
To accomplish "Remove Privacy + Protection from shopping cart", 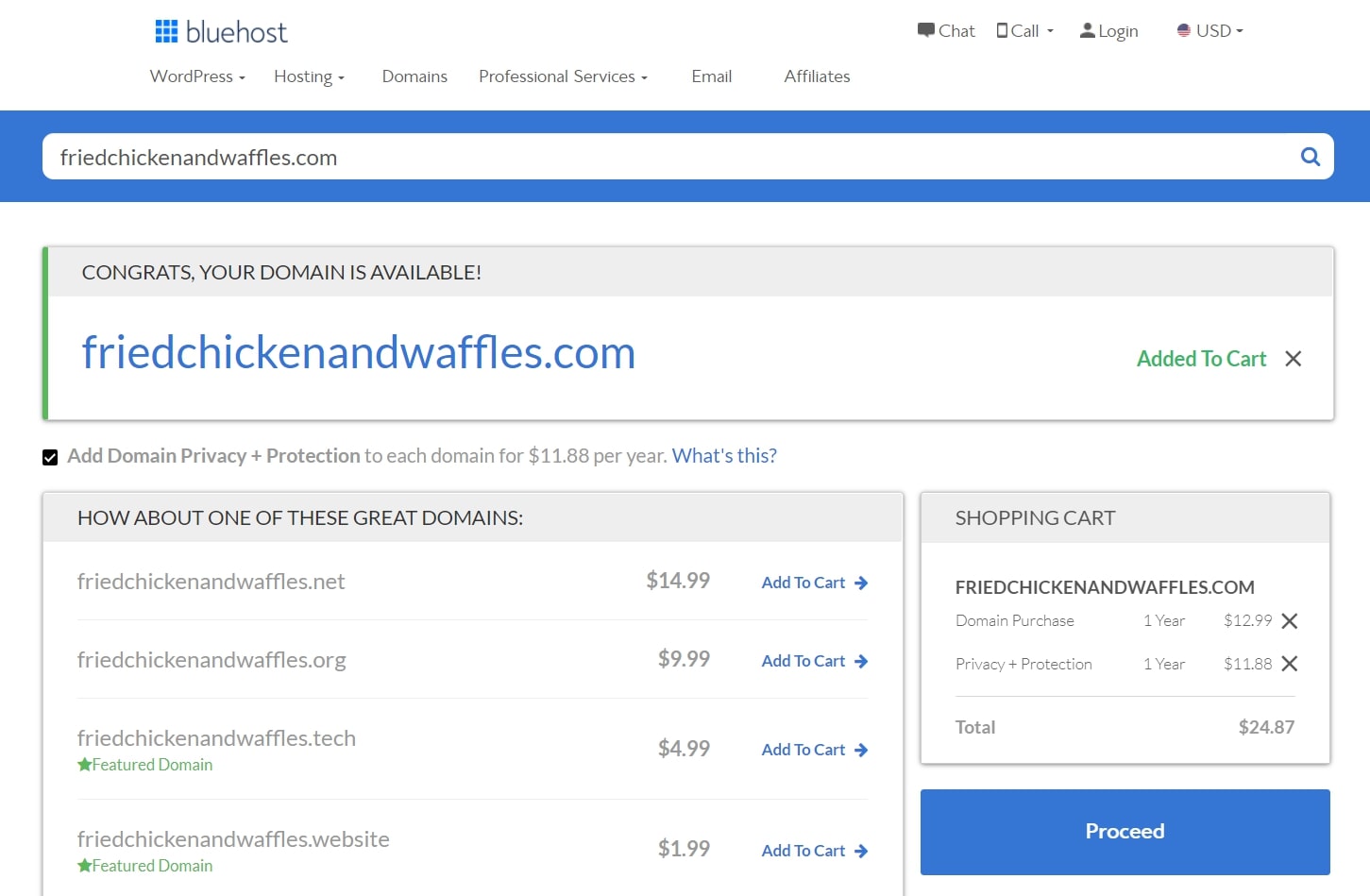I will pyautogui.click(x=1290, y=664).
